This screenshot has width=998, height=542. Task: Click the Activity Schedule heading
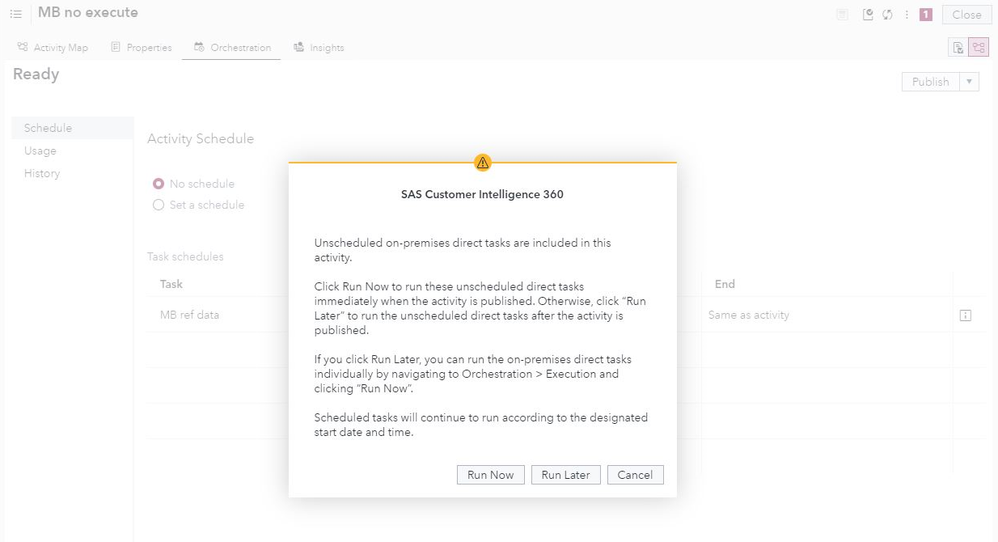click(x=200, y=139)
